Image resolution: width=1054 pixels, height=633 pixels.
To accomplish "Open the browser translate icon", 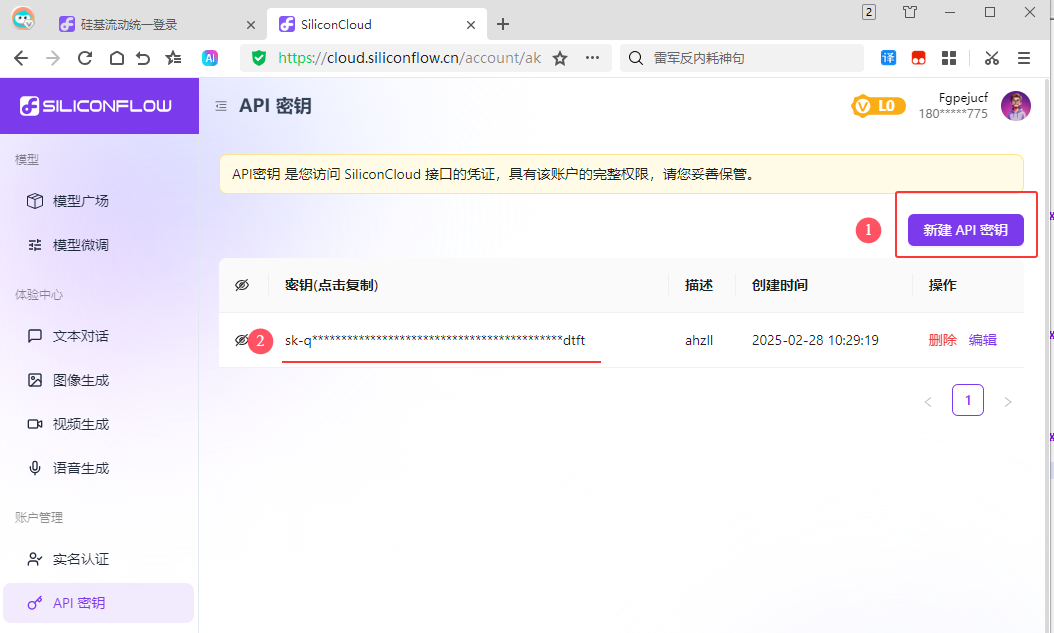I will tap(888, 58).
